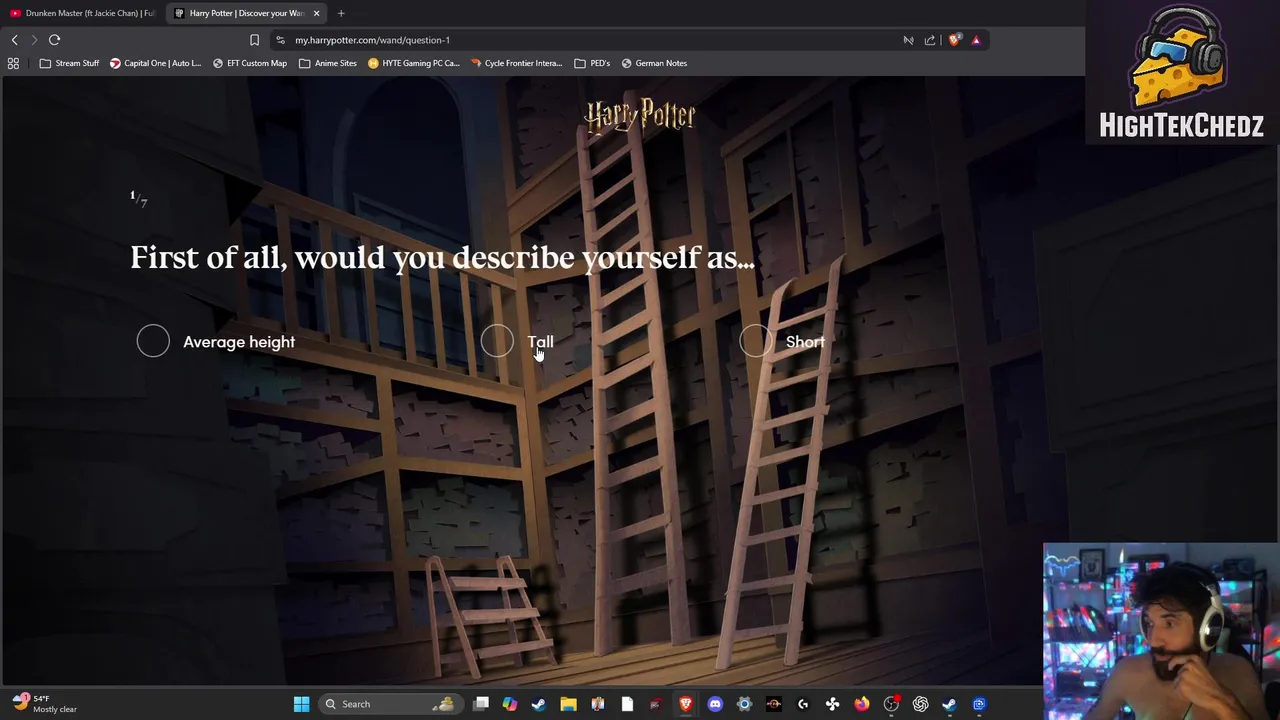The height and width of the screenshot is (720, 1280).
Task: Open the Capital One bookmark
Action: point(155,63)
